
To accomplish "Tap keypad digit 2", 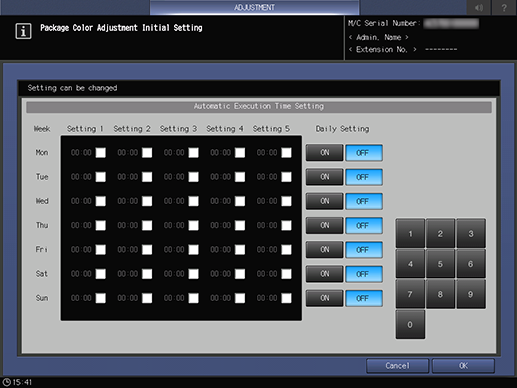I will pos(440,233).
